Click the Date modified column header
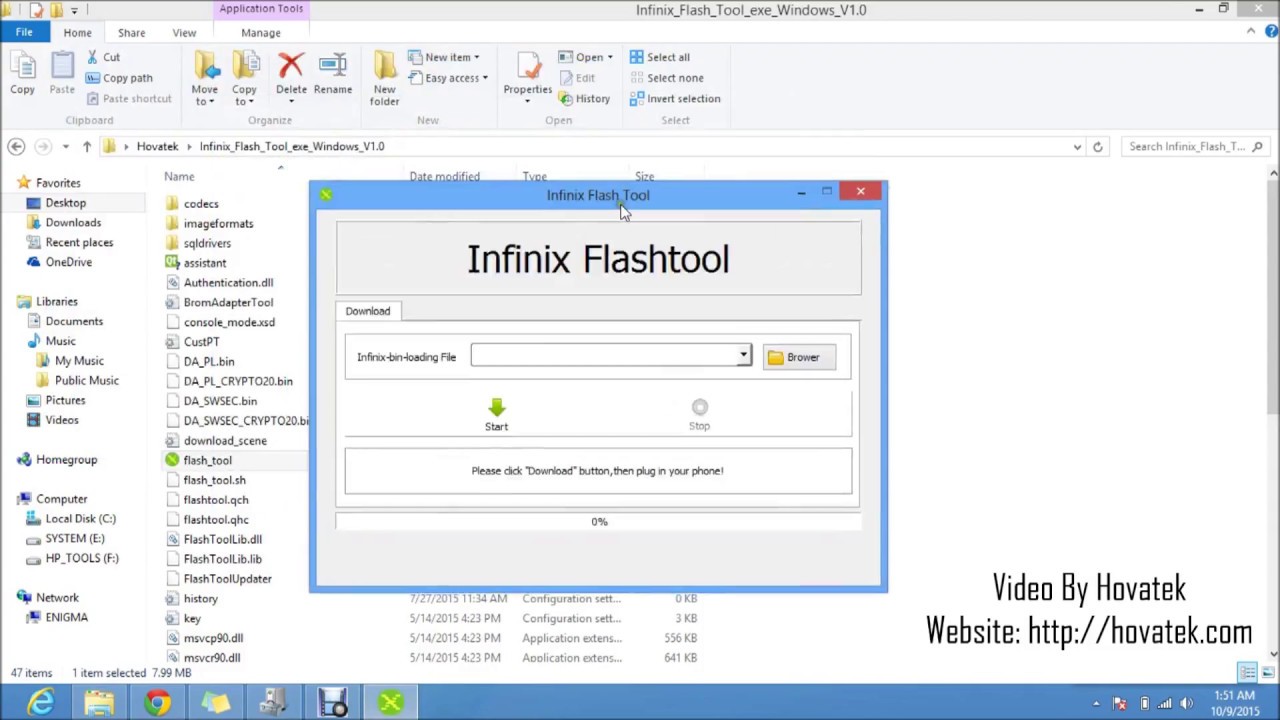The image size is (1280, 720). (x=444, y=176)
